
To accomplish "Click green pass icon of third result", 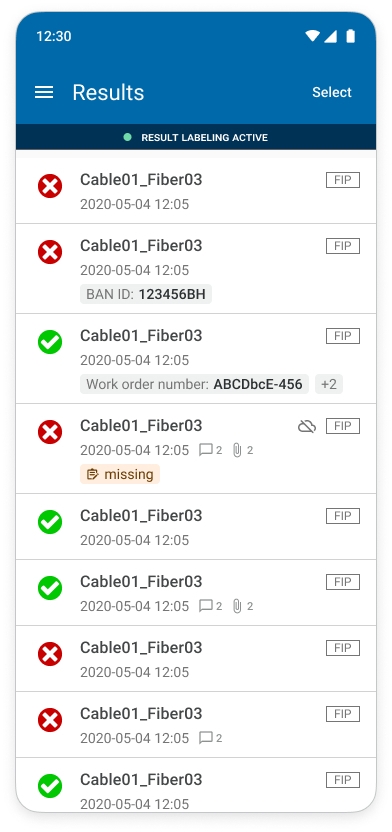I will point(50,342).
